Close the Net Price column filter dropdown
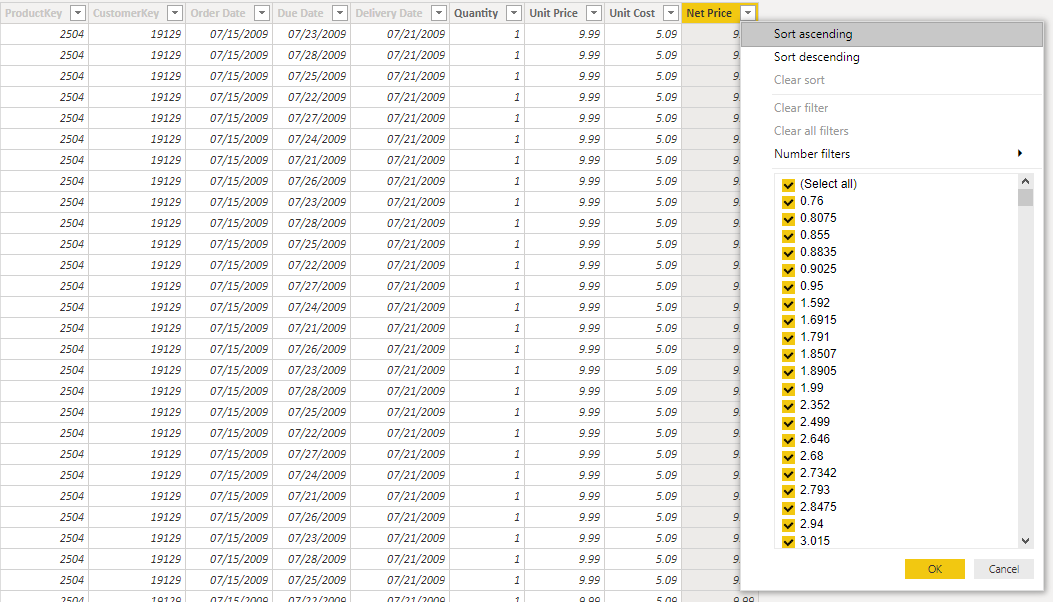This screenshot has width=1053, height=602. [x=748, y=13]
